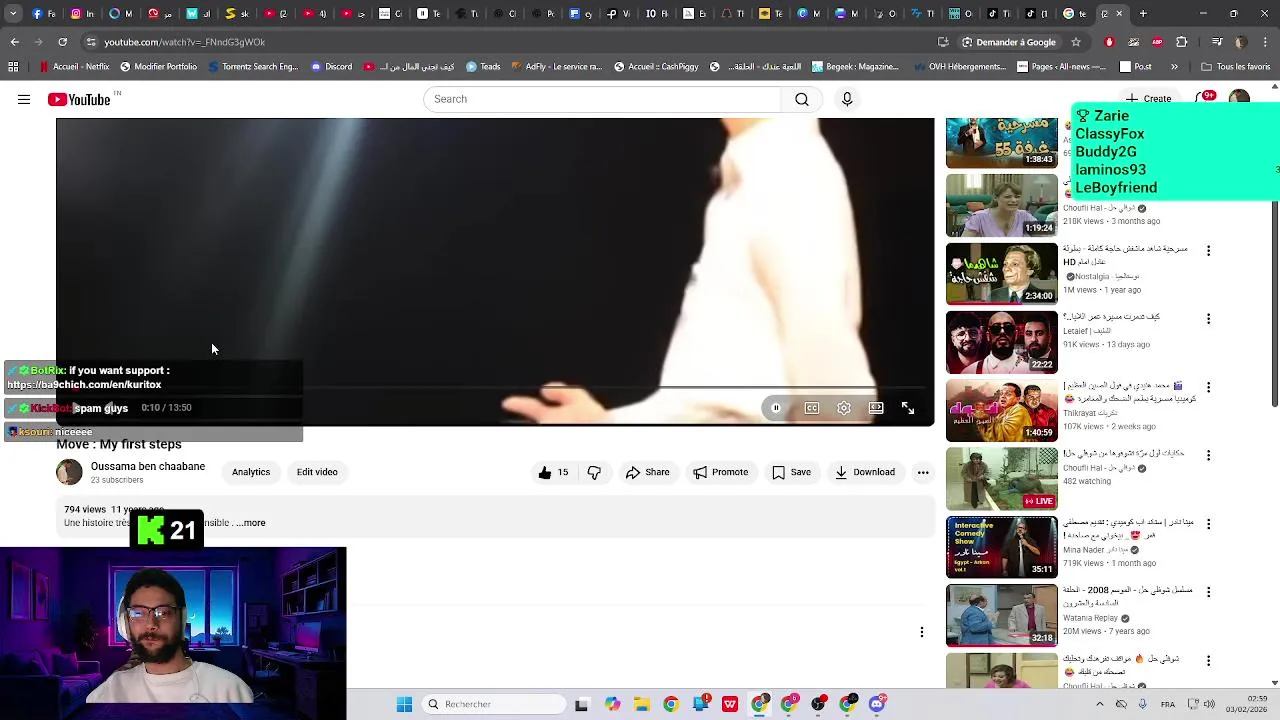This screenshot has width=1280, height=720.
Task: Enter fullscreen mode on the video
Action: [x=908, y=408]
